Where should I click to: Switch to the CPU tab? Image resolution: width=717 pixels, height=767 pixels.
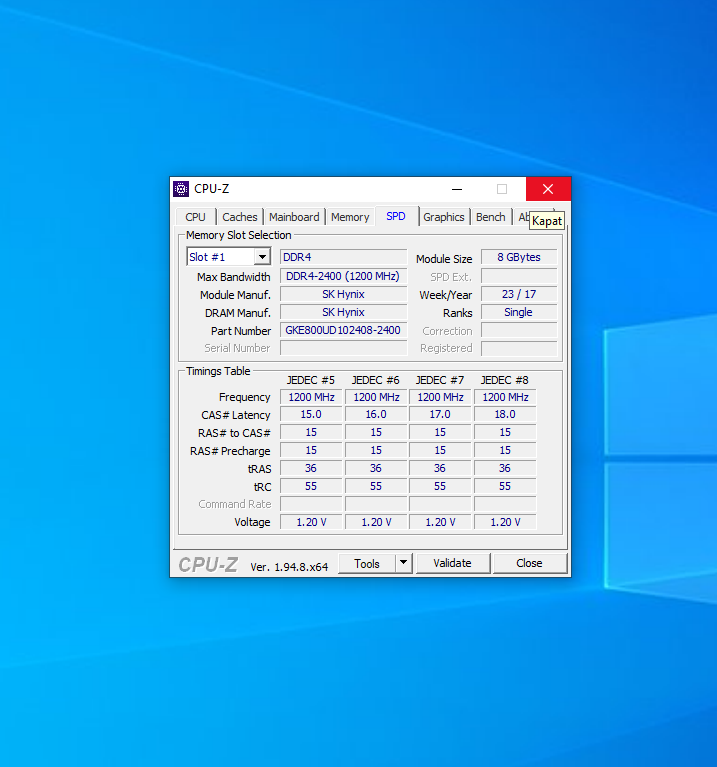[x=196, y=217]
